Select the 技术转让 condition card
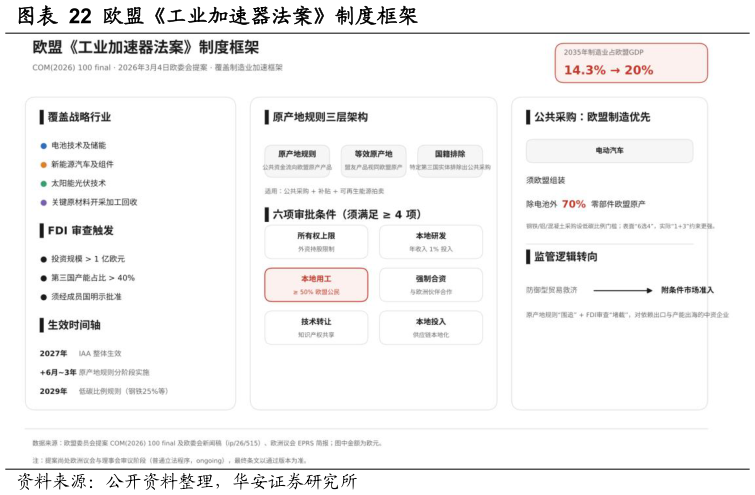Image resolution: width=755 pixels, height=495 pixels. click(316, 328)
